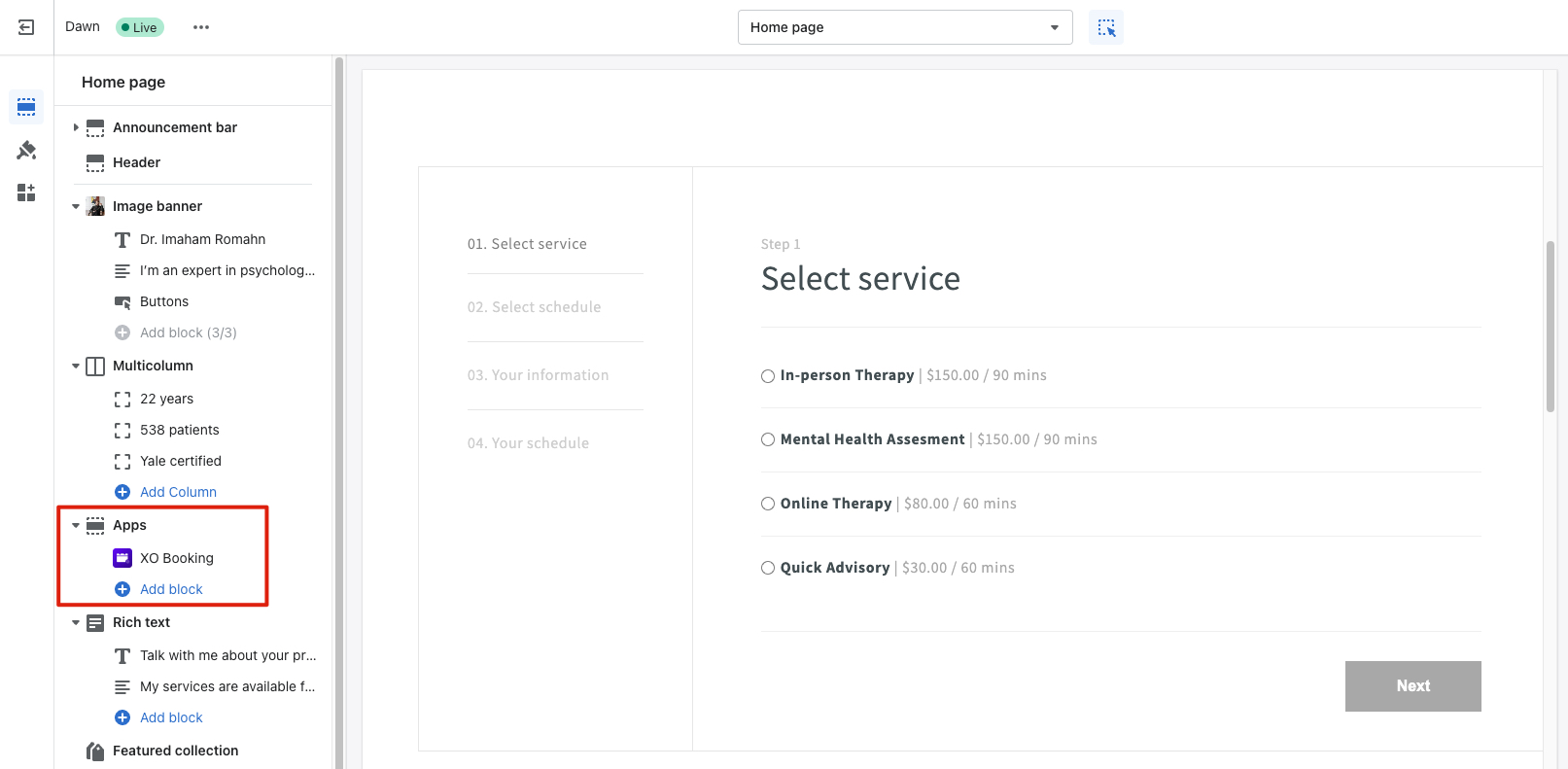Screen dimensions: 1568x769
Task: Open the Home page template dropdown
Action: coord(904,27)
